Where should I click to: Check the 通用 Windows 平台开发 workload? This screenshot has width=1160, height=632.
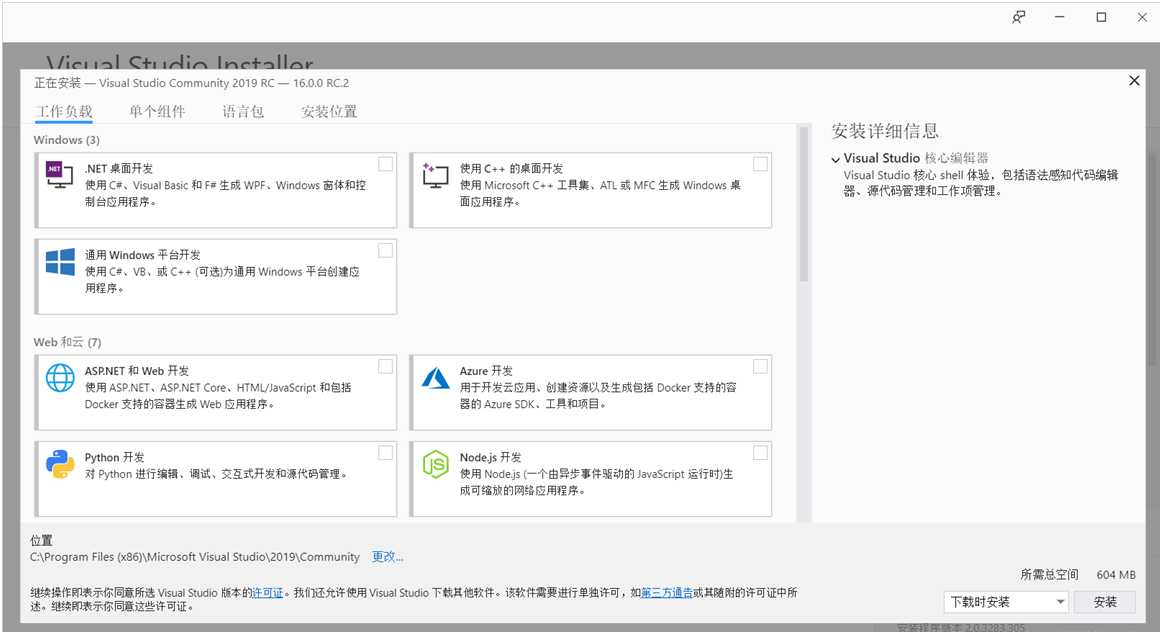pyautogui.click(x=385, y=251)
